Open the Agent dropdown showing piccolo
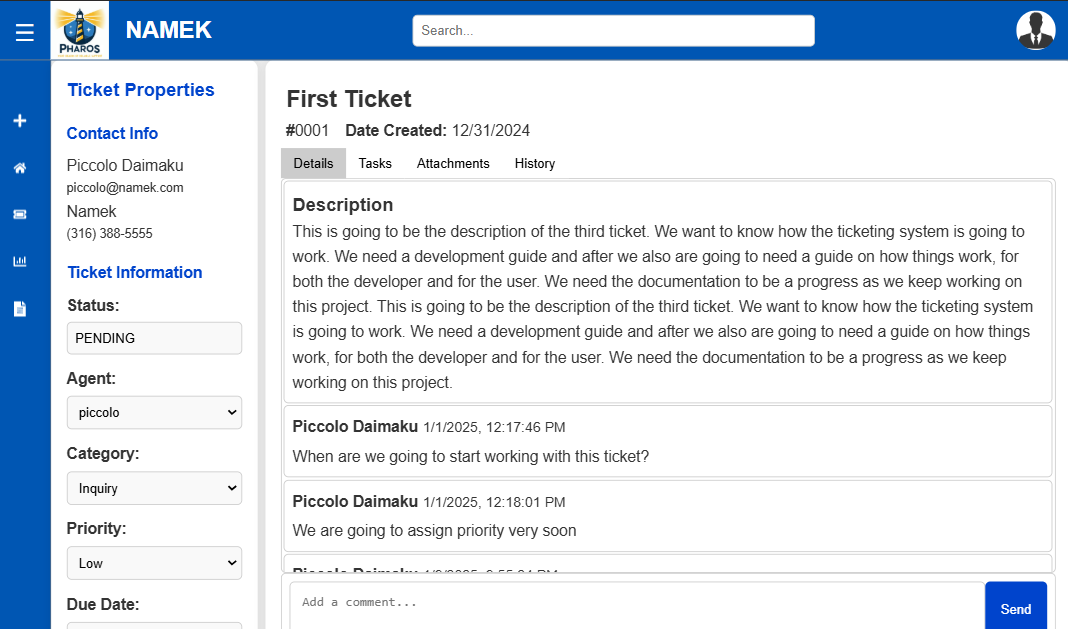The height and width of the screenshot is (629, 1068). pyautogui.click(x=154, y=412)
